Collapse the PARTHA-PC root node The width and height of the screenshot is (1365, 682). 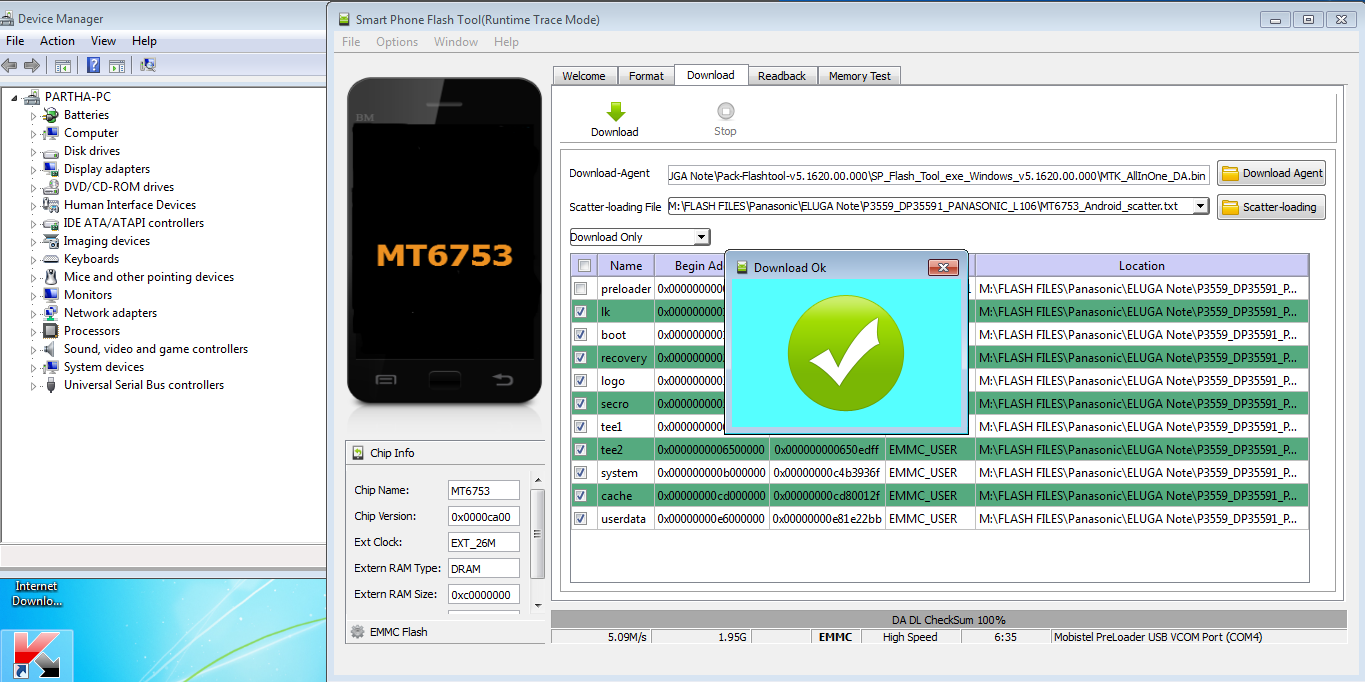(x=14, y=98)
